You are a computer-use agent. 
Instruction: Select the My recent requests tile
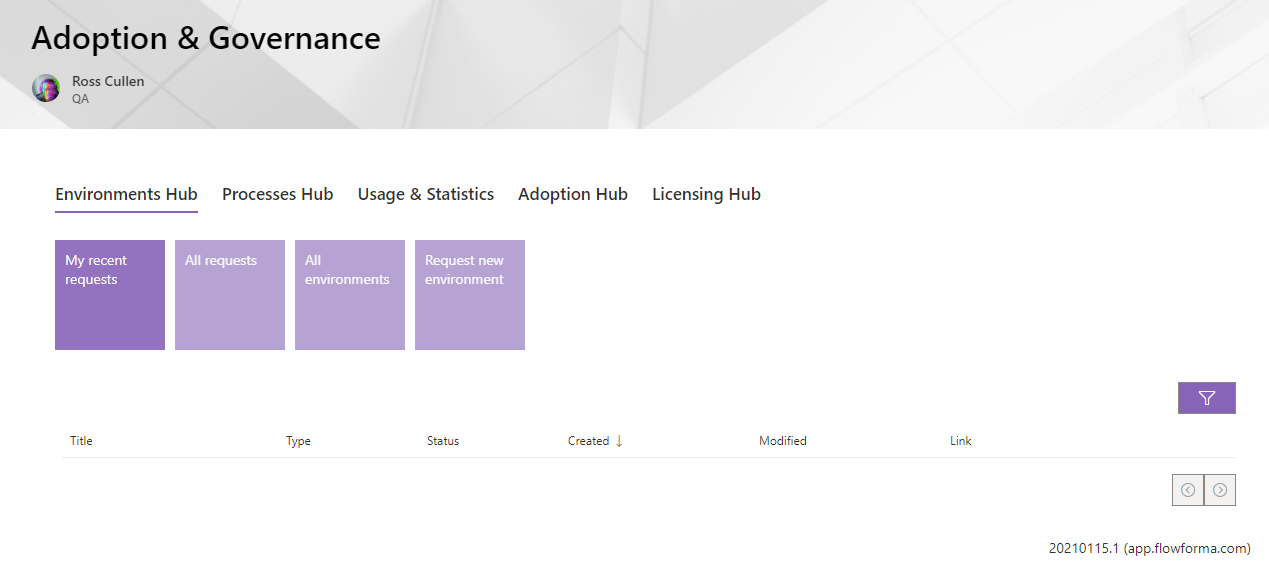pos(110,295)
